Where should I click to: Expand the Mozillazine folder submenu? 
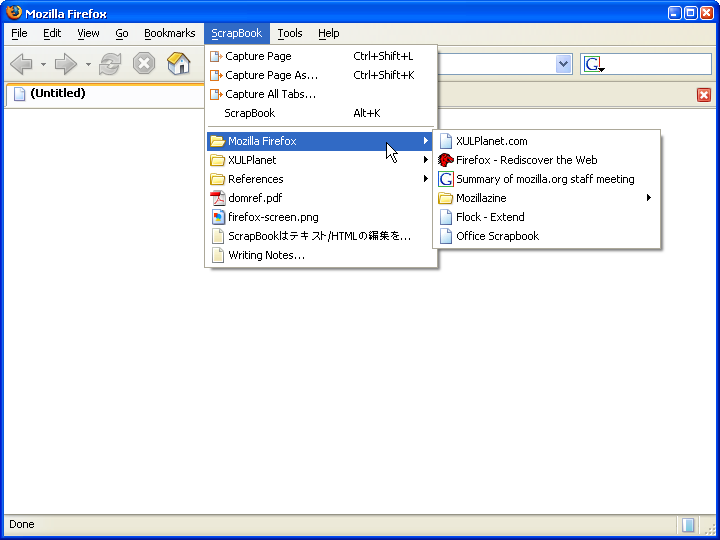(x=546, y=198)
